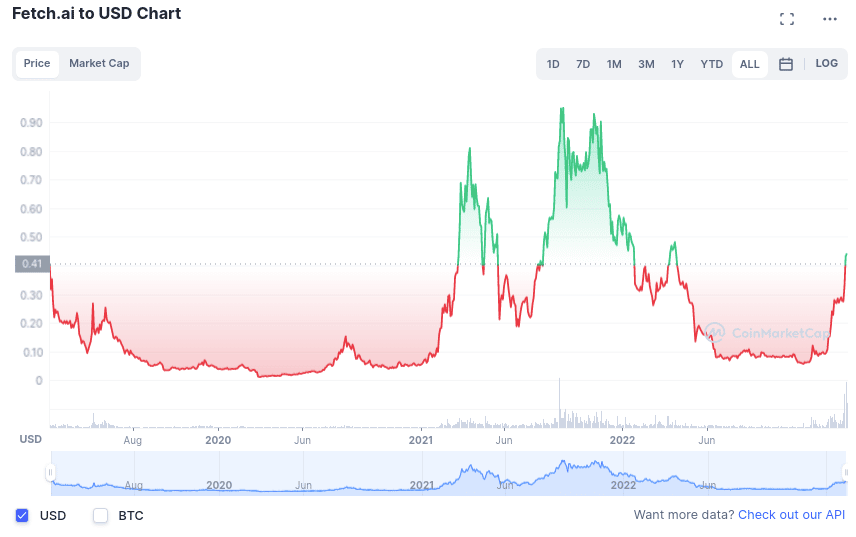Select the YTD time range
Viewport: 856px width, 537px height.
(711, 64)
